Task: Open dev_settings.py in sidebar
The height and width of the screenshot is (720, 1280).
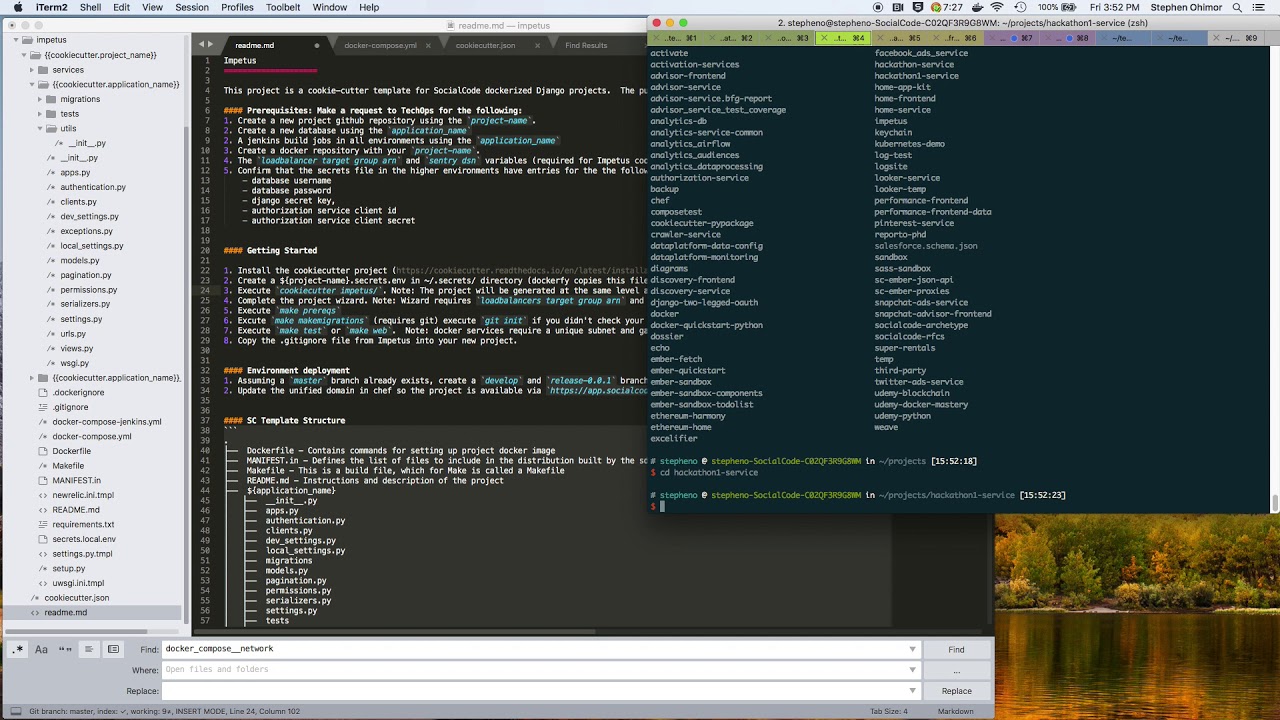Action: click(89, 216)
